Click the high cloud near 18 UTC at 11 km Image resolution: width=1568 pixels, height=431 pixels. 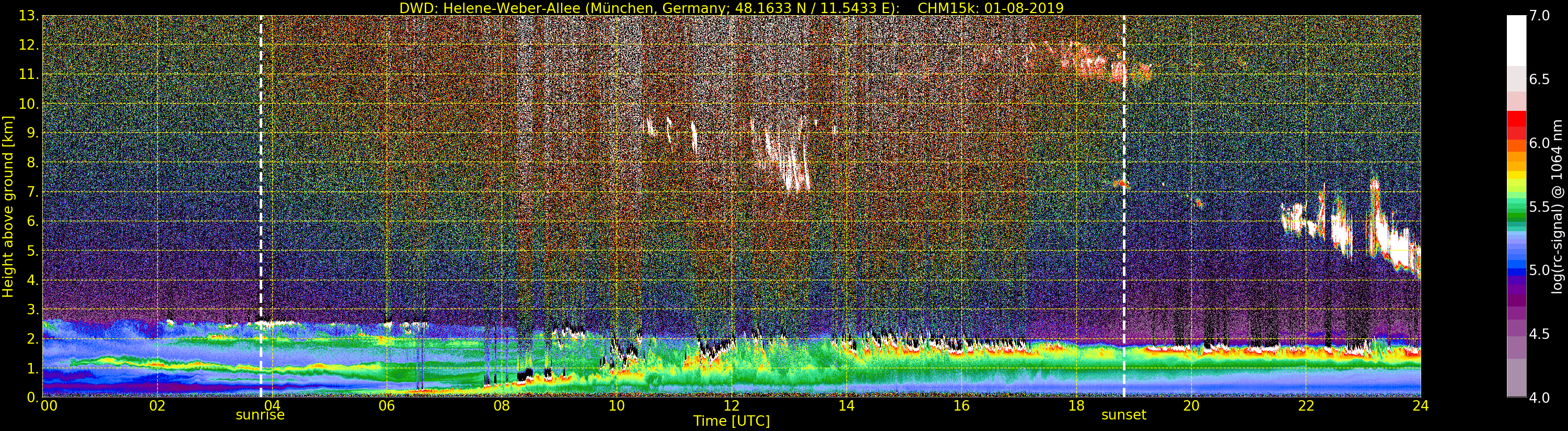coord(1089,64)
